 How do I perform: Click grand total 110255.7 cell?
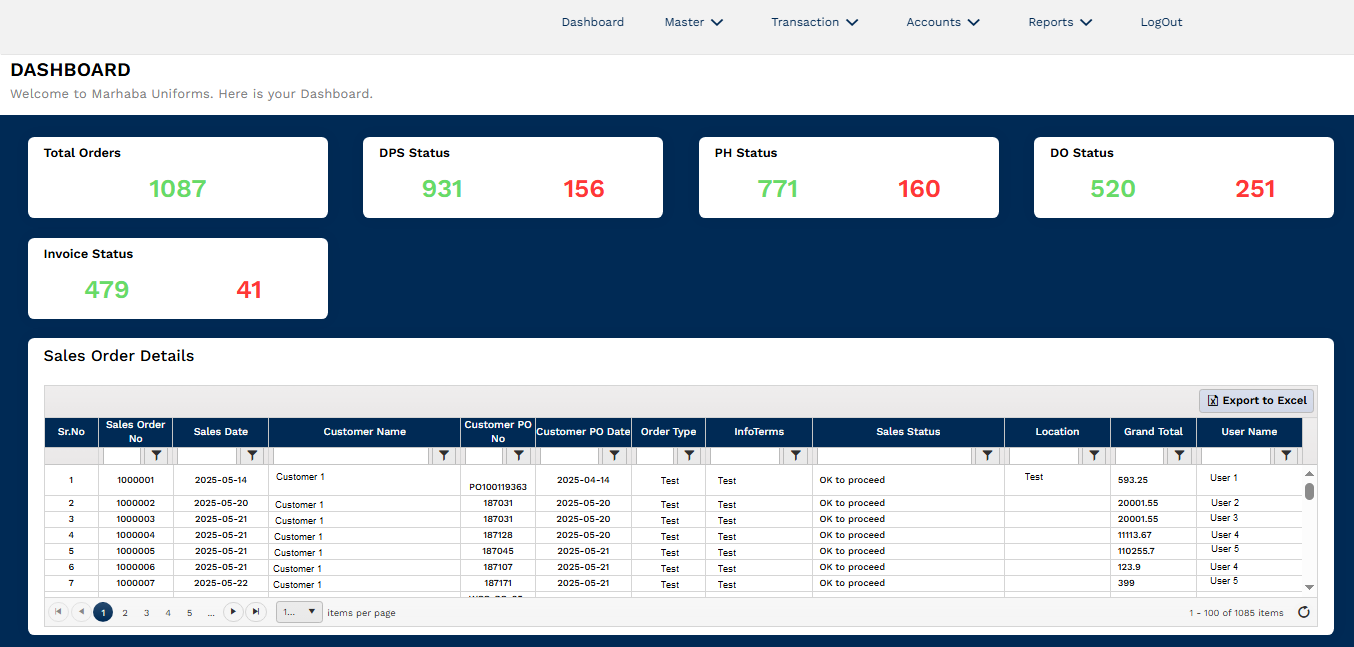pyautogui.click(x=1153, y=551)
